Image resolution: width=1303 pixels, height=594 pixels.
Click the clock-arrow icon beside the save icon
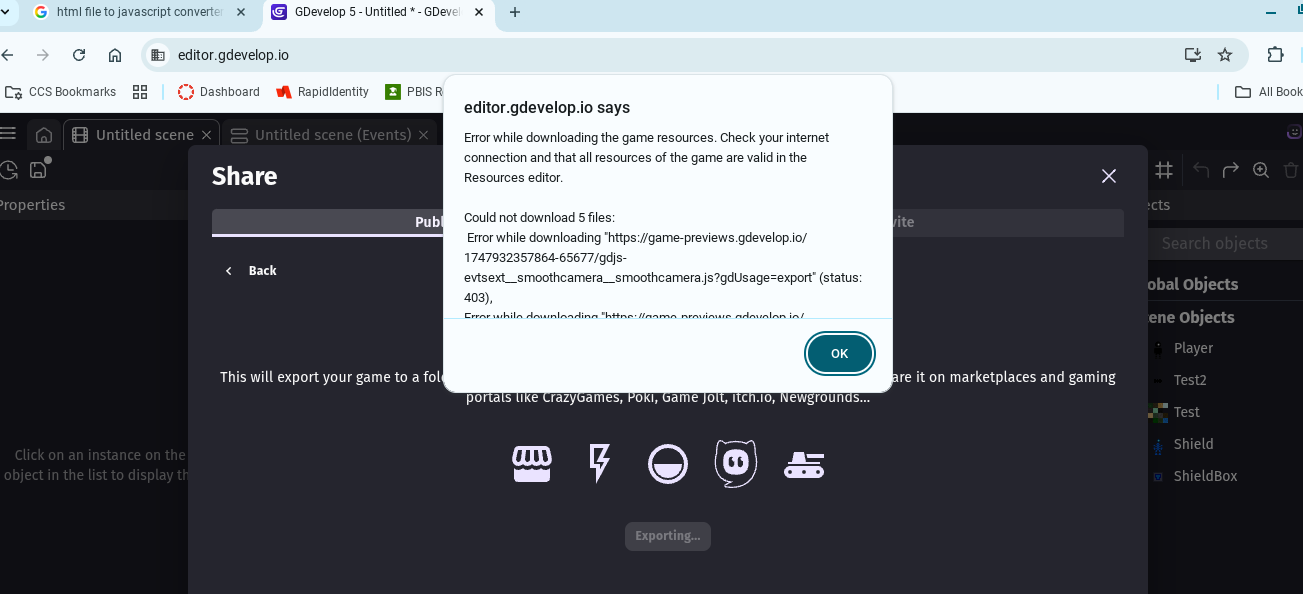click(x=8, y=170)
